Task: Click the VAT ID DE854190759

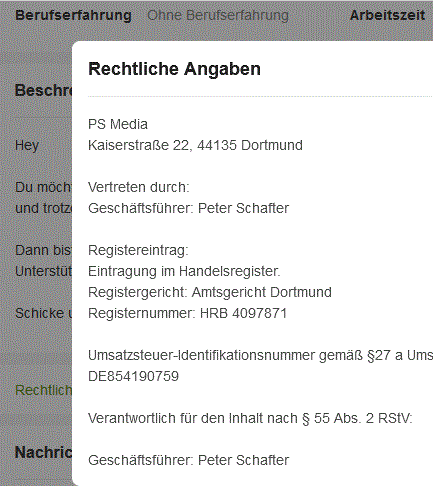Action: (133, 376)
